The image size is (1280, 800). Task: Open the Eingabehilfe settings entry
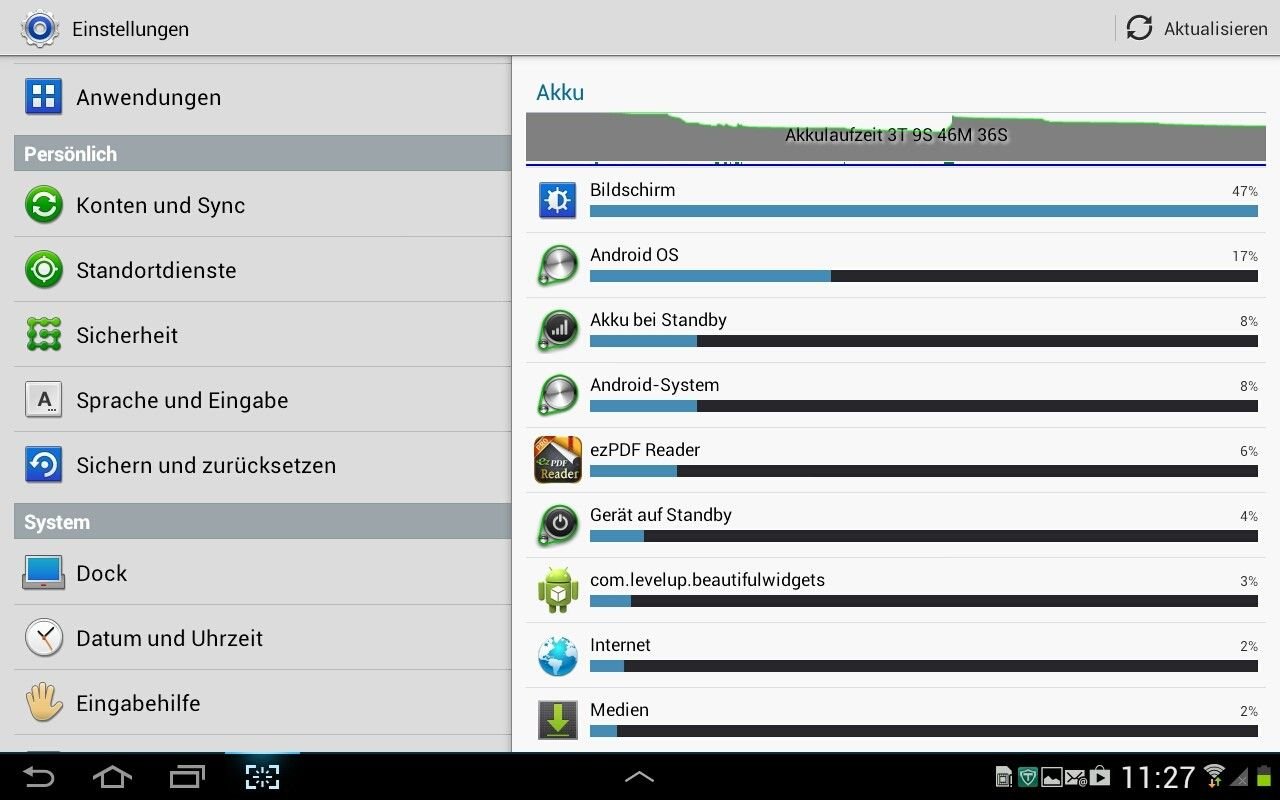pyautogui.click(x=262, y=703)
